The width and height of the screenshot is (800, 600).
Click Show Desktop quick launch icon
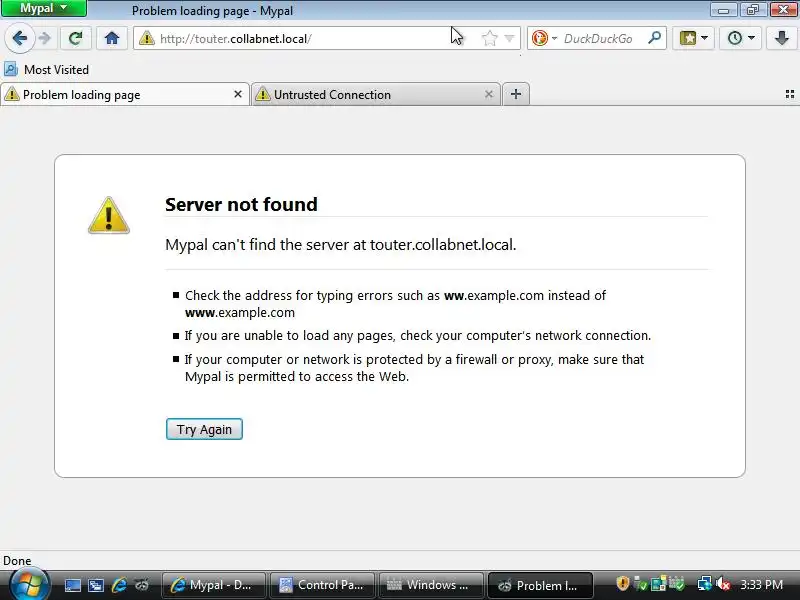point(72,585)
